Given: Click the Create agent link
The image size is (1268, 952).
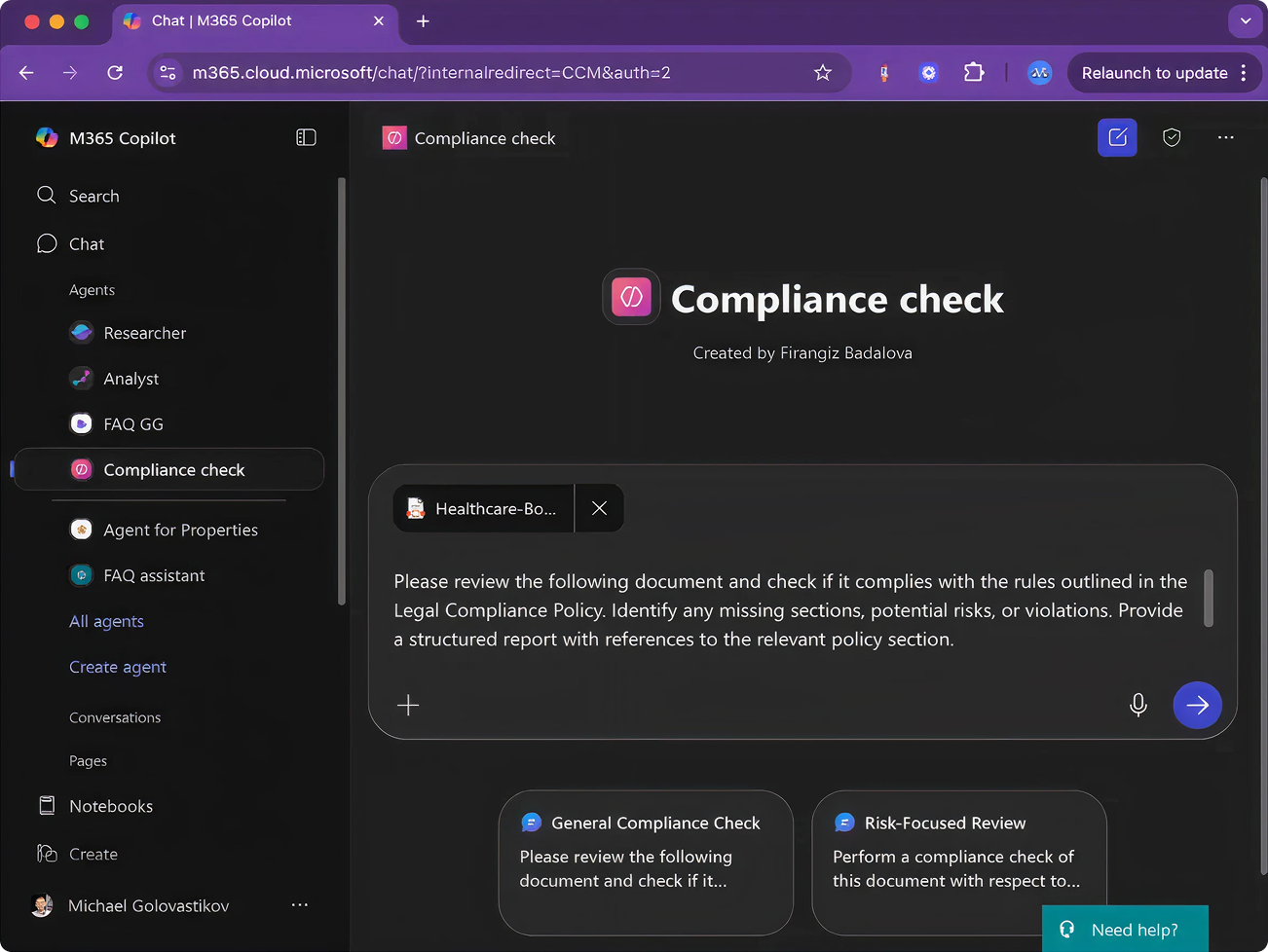Looking at the screenshot, I should click(118, 667).
